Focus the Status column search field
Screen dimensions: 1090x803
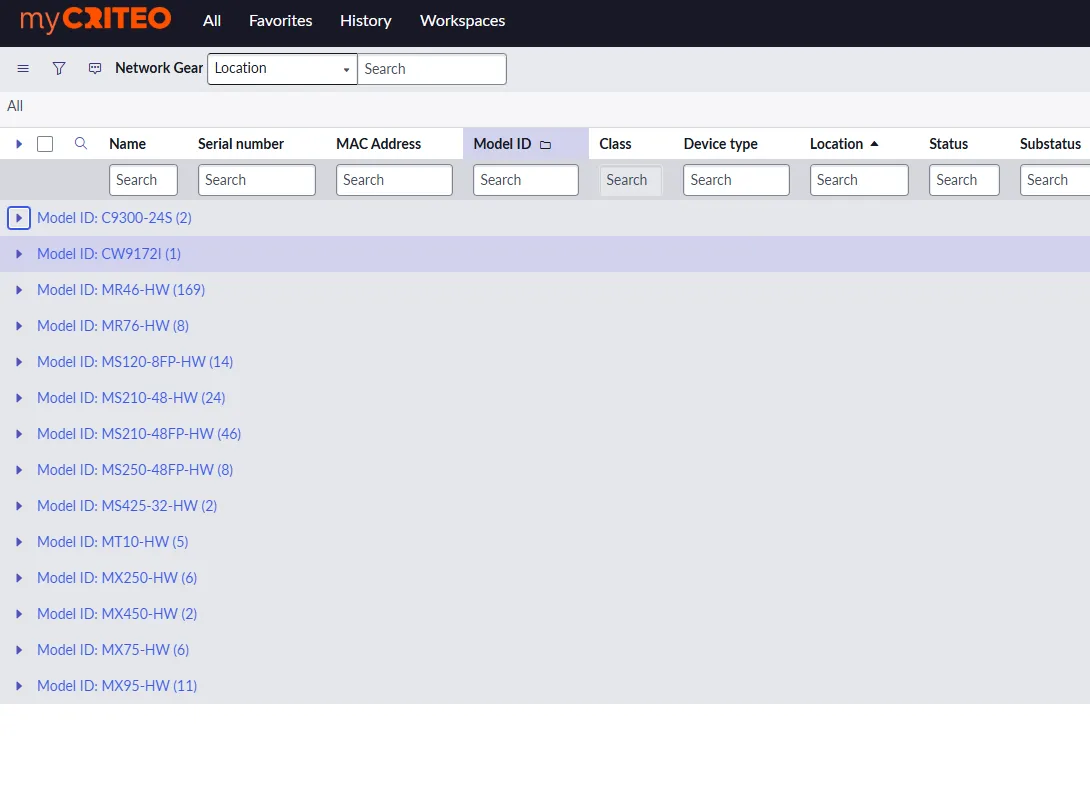click(x=964, y=180)
